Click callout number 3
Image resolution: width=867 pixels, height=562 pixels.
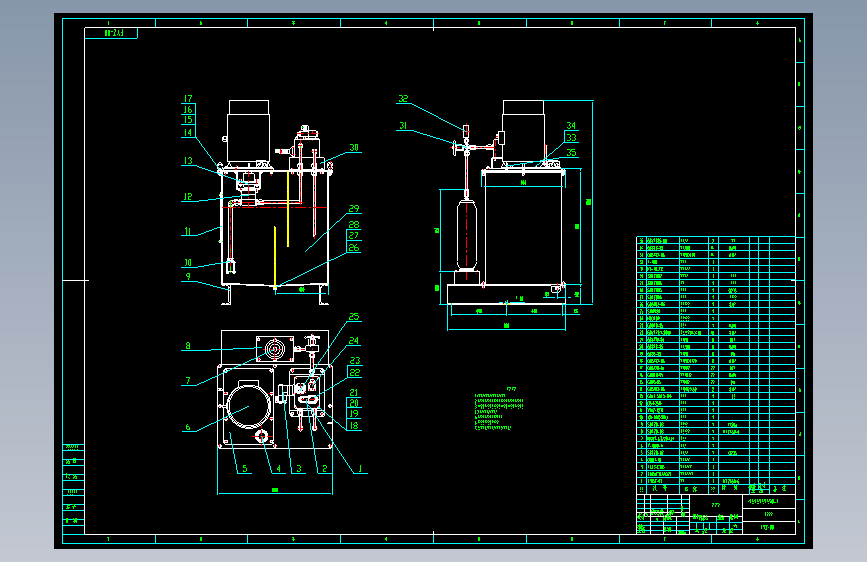coord(299,469)
